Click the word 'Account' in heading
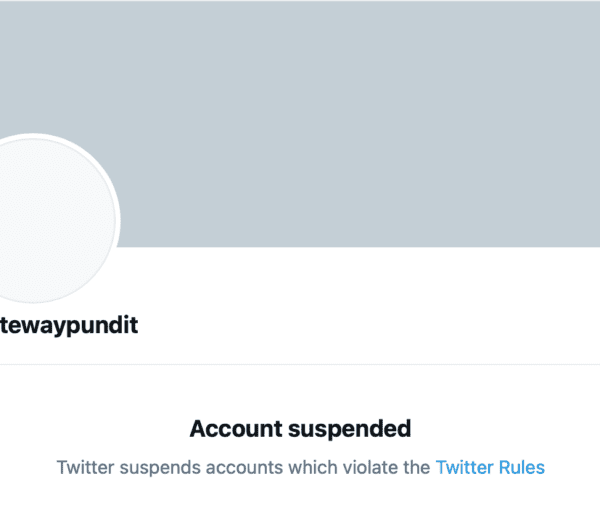This screenshot has width=600, height=512. coord(235,429)
